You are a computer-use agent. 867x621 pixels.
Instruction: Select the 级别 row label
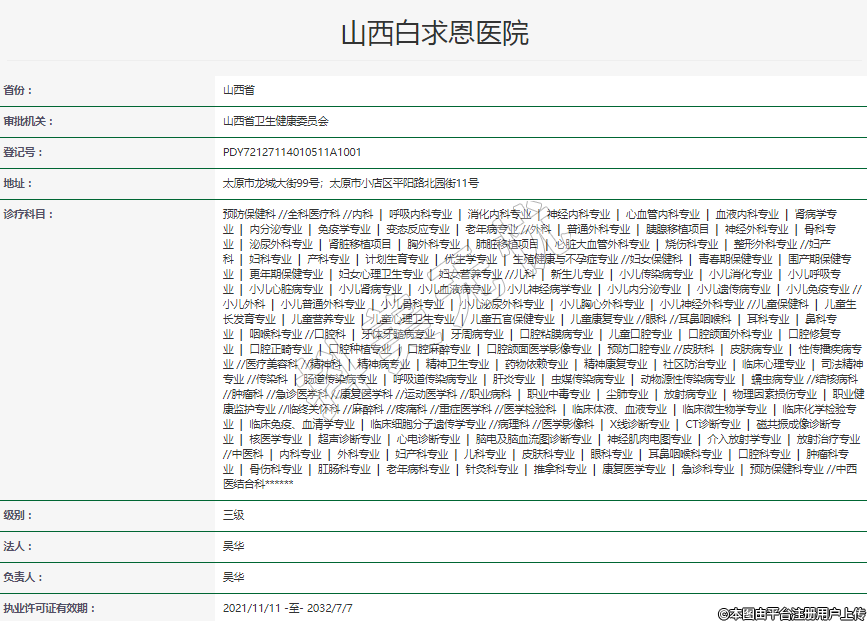pyautogui.click(x=19, y=515)
